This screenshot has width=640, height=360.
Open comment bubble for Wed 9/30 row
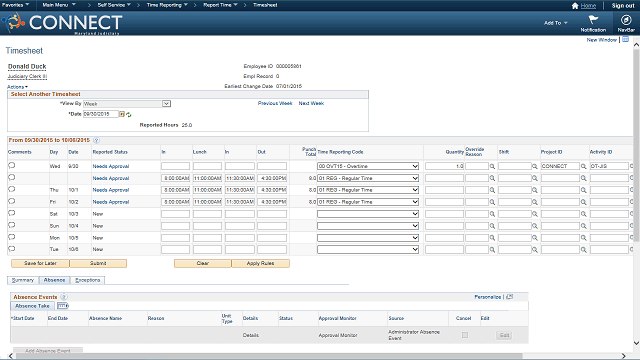[x=12, y=165]
